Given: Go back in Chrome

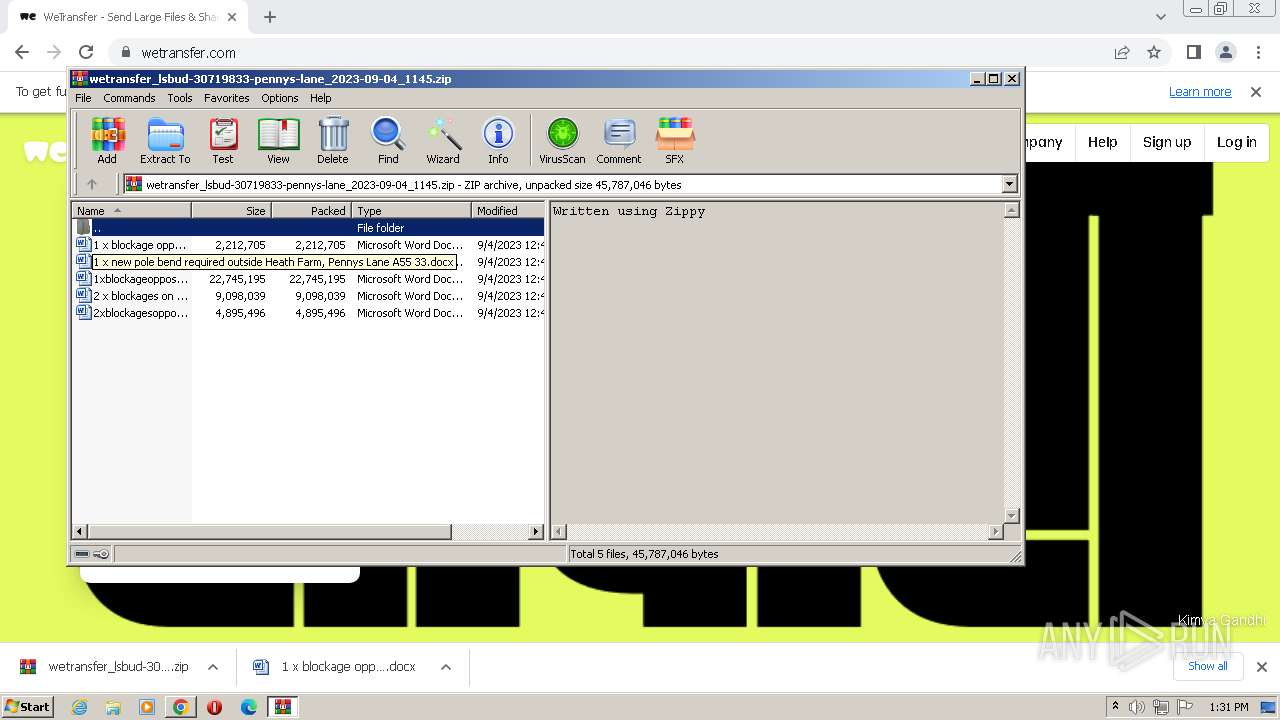Looking at the screenshot, I should pyautogui.click(x=22, y=52).
